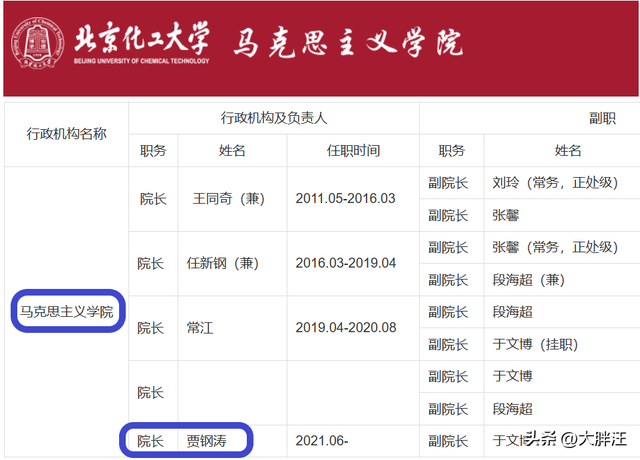Click the 院长 cell next to 王同奇
The height and width of the screenshot is (460, 640).
tap(153, 199)
